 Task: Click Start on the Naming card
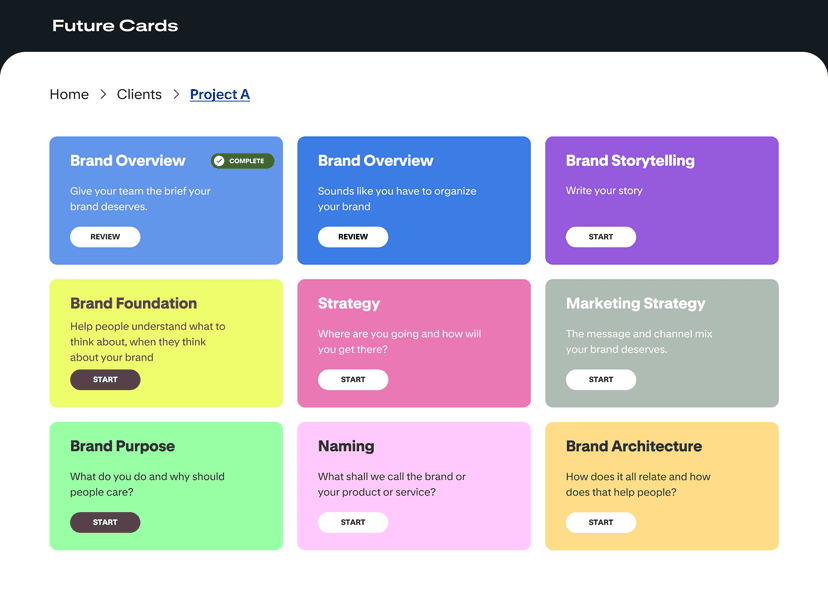point(353,522)
